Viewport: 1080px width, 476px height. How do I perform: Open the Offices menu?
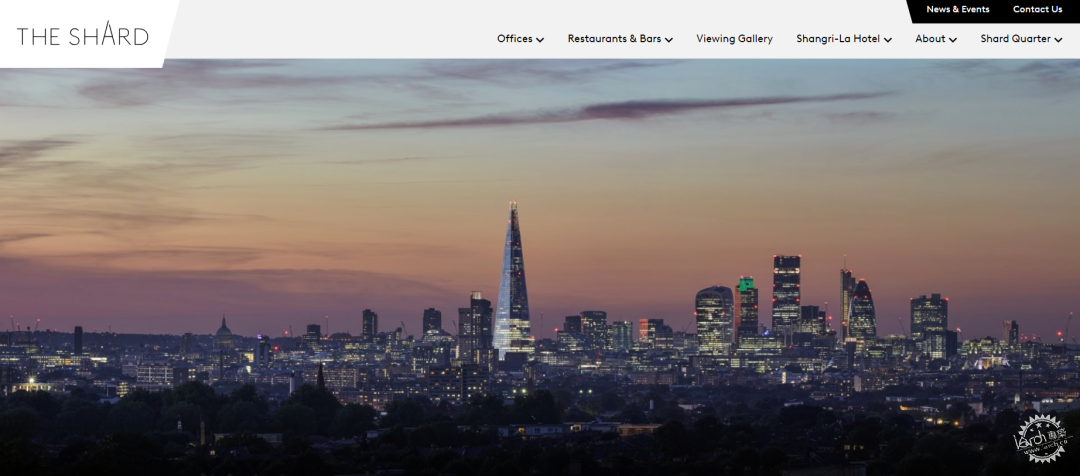click(515, 39)
